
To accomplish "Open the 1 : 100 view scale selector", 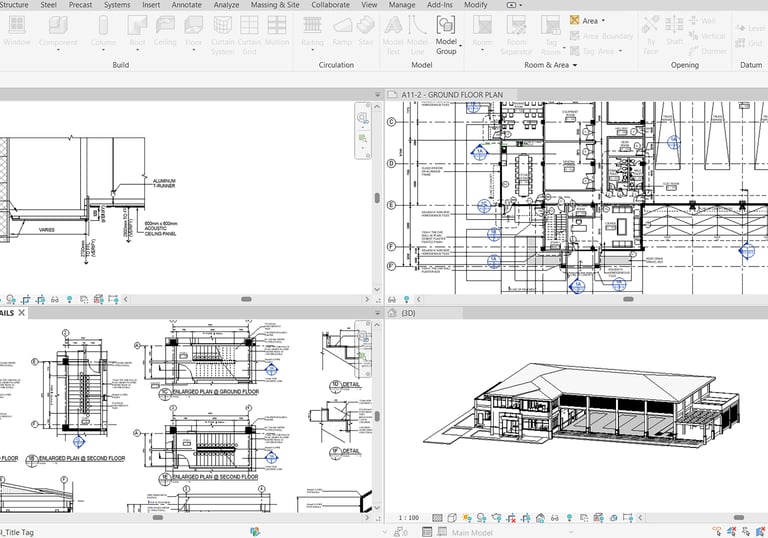I will coord(410,518).
